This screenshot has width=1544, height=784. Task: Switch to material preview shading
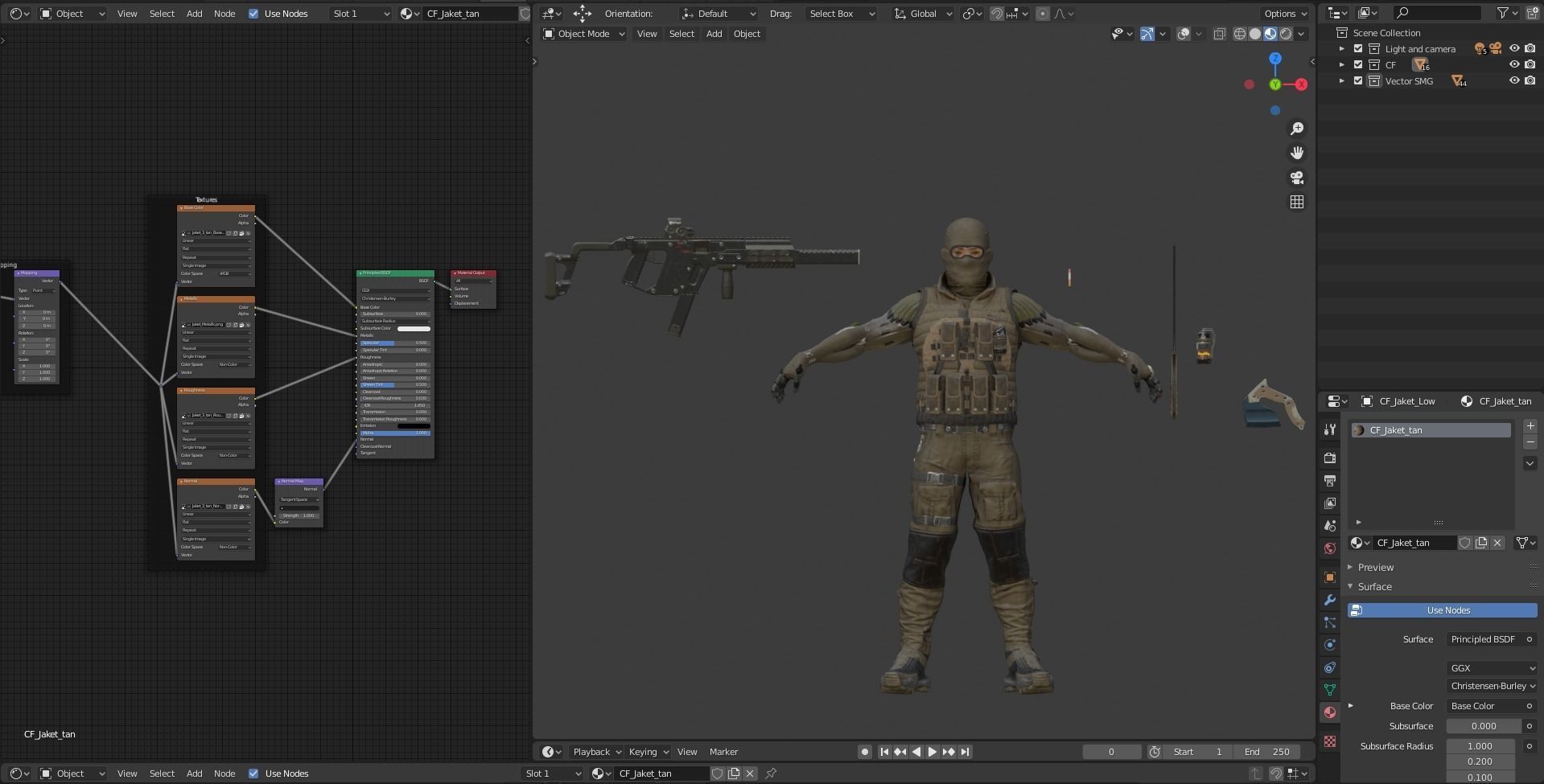(x=1270, y=34)
